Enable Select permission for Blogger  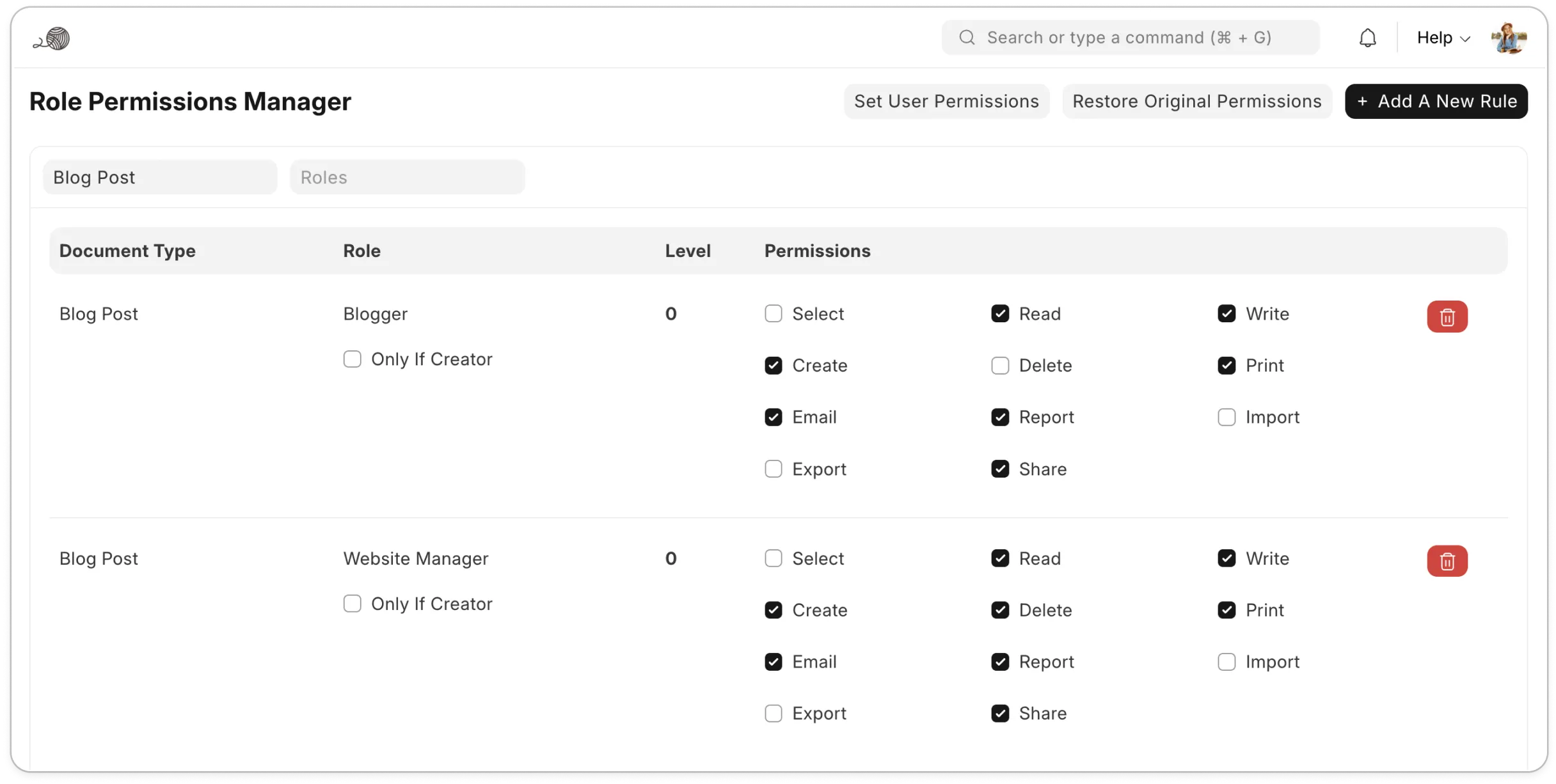[x=773, y=314]
